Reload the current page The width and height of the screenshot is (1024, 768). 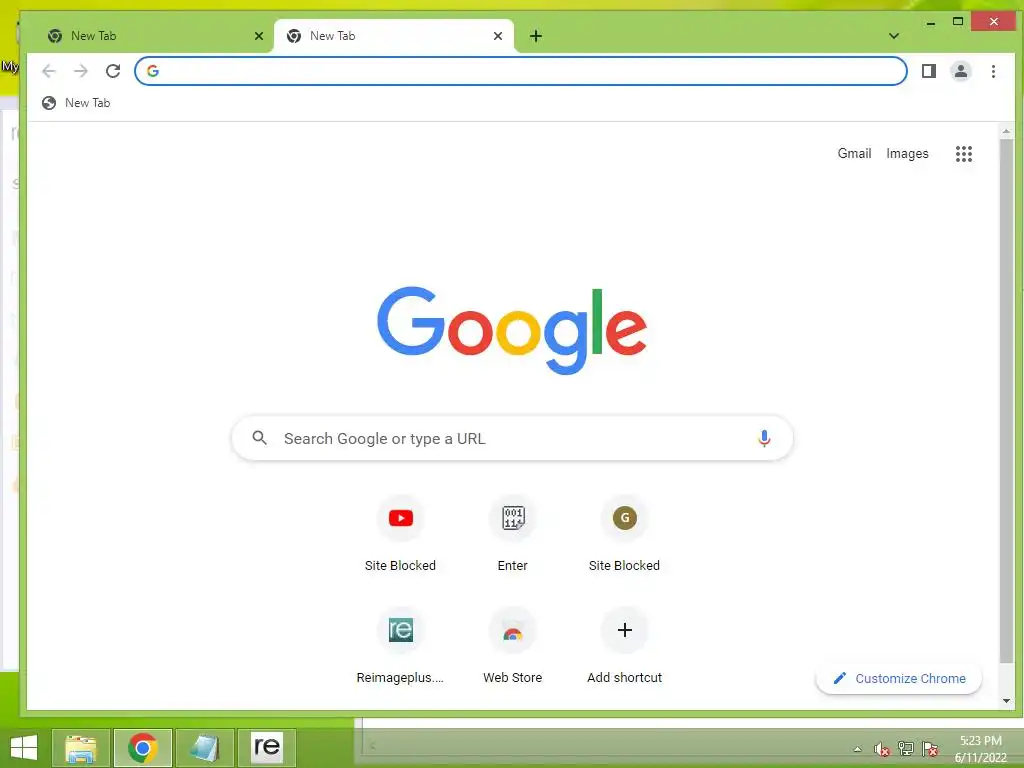113,71
